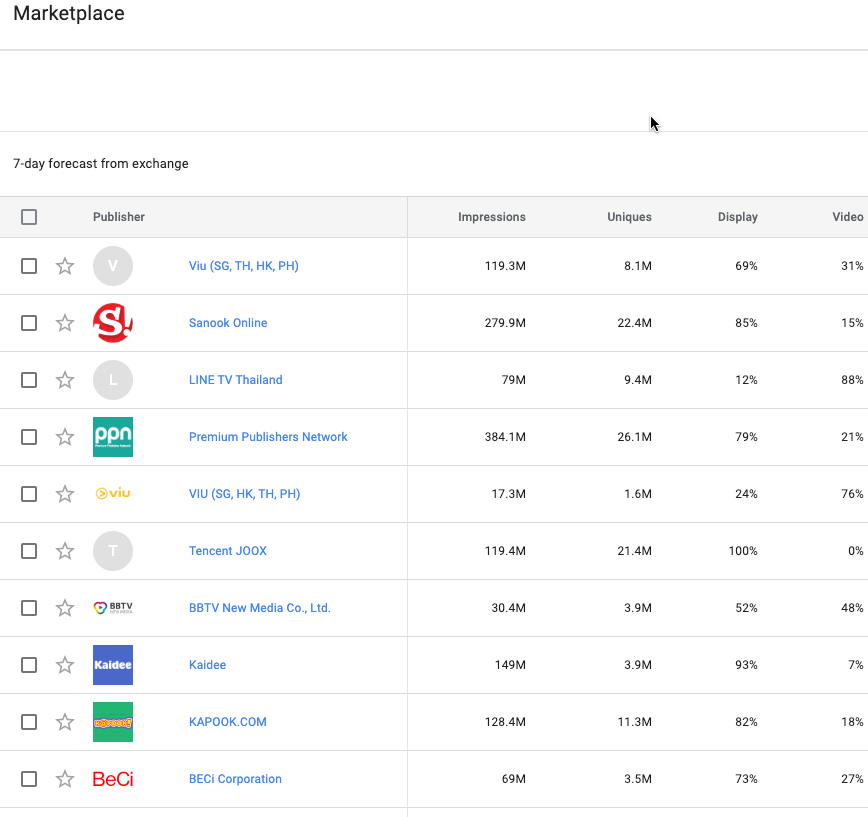The image size is (868, 817).
Task: Open the Sanook Online link
Action: (228, 323)
